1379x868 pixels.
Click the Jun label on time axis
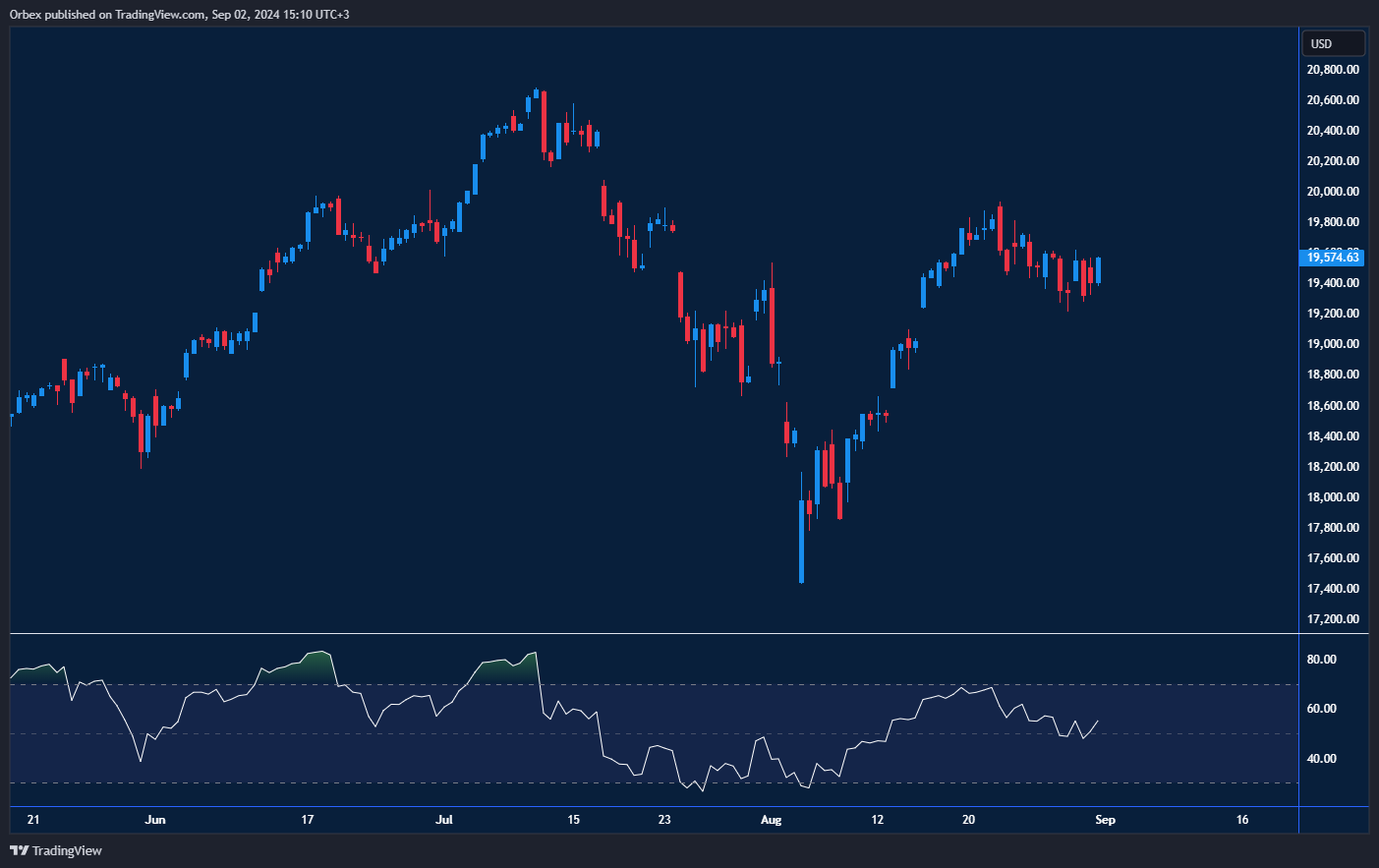(x=155, y=820)
